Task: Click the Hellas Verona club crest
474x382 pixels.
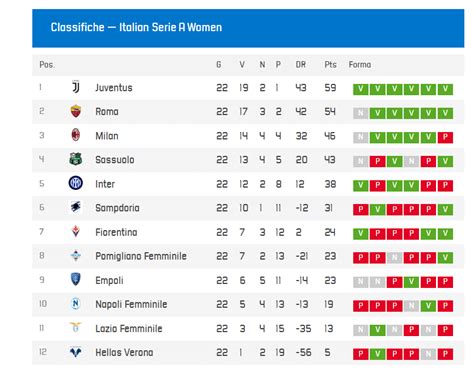Action: pyautogui.click(x=76, y=352)
